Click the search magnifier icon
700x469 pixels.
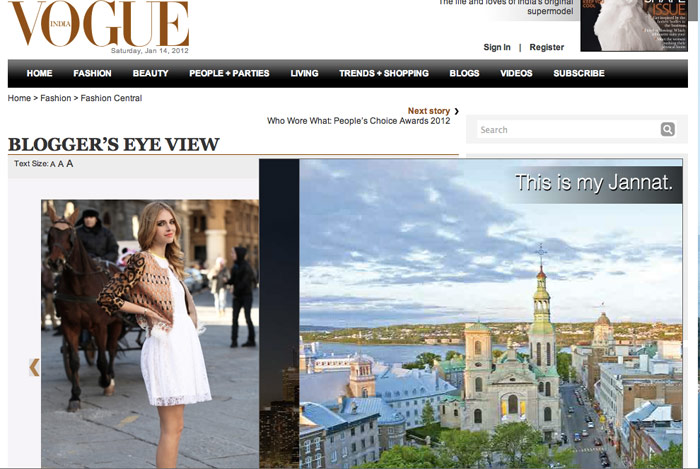pos(667,130)
